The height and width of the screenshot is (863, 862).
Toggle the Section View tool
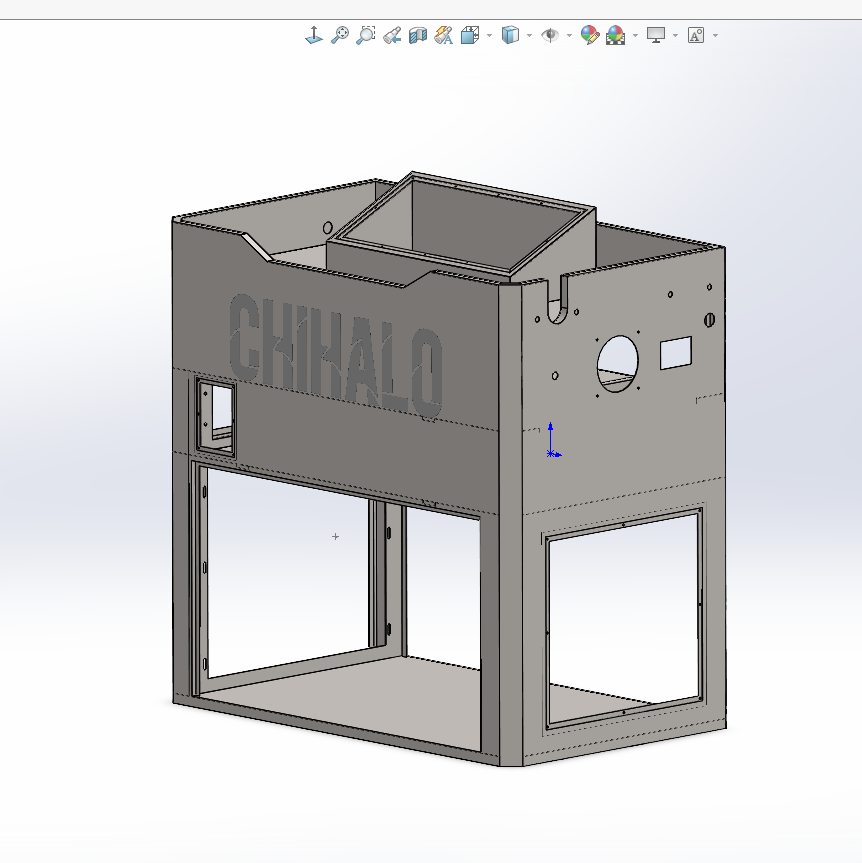418,35
